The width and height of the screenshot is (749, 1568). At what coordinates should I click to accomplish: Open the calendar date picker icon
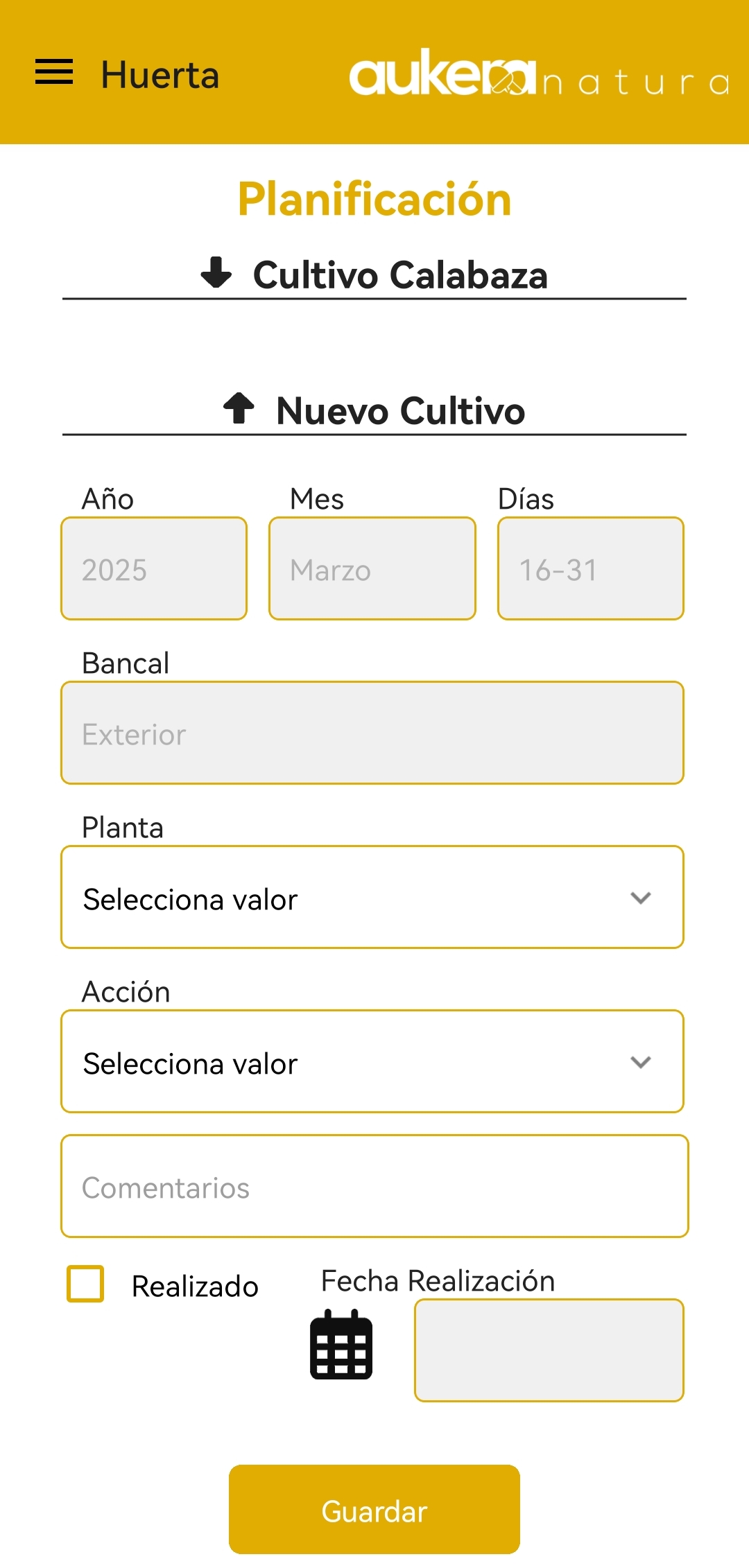(x=341, y=1345)
